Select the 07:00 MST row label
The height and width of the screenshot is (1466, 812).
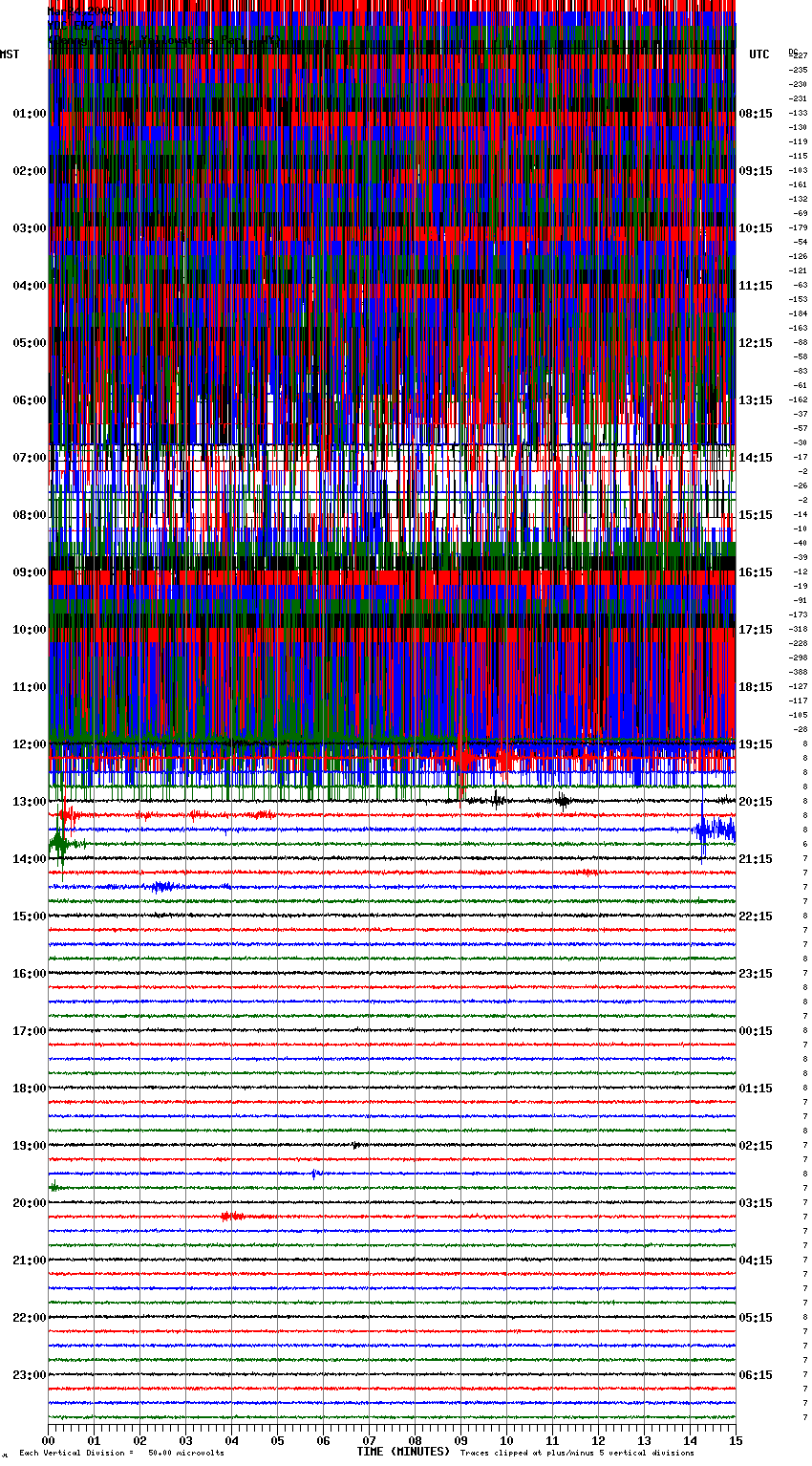click(x=30, y=458)
